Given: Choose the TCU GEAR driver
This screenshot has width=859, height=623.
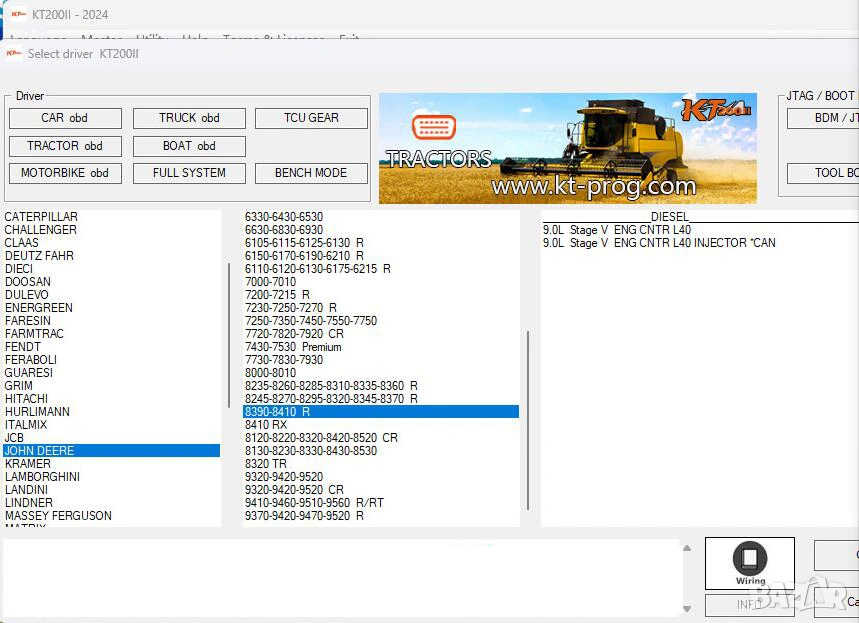Looking at the screenshot, I should 311,118.
